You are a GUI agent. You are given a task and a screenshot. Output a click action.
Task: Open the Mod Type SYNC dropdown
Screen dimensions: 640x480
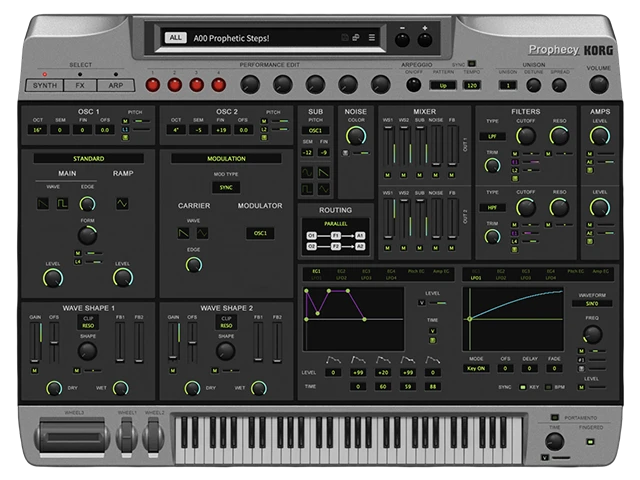click(x=226, y=187)
